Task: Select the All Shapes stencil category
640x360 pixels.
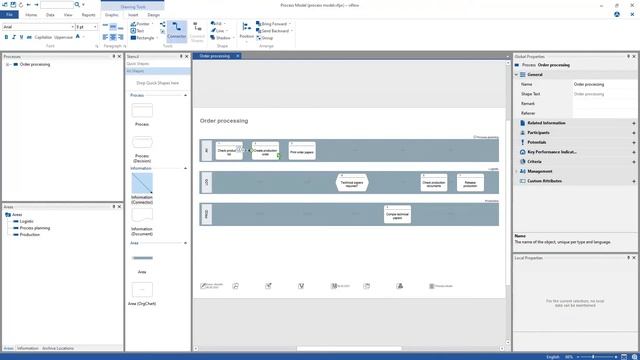Action: [158, 71]
